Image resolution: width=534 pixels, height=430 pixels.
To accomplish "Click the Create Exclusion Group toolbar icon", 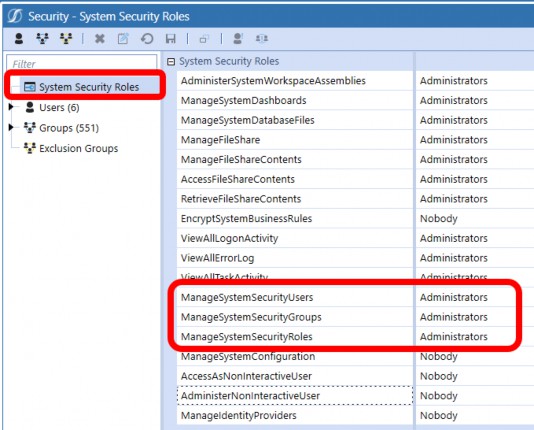I will [66, 38].
